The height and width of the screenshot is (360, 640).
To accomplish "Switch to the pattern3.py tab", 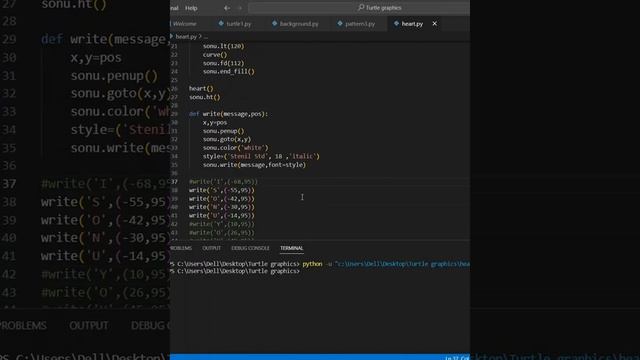I will point(360,24).
